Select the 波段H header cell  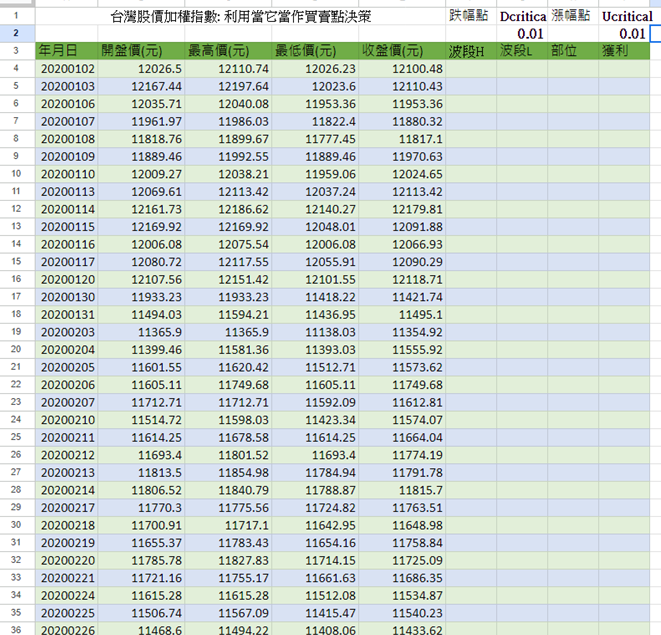pyautogui.click(x=471, y=51)
